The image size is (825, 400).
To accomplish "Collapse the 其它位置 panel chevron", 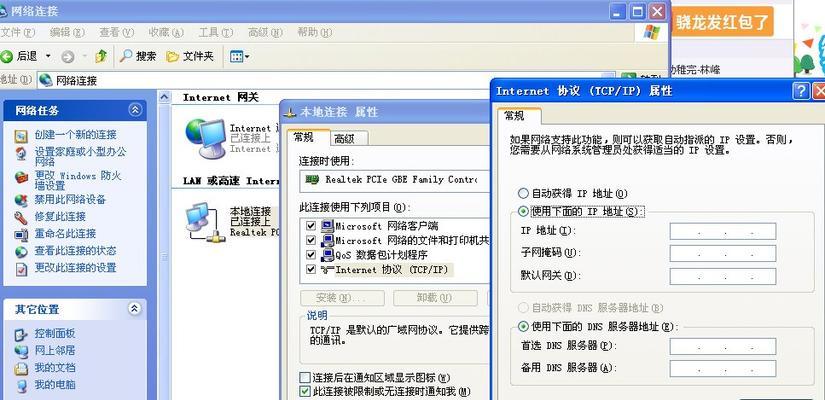I will [x=135, y=308].
